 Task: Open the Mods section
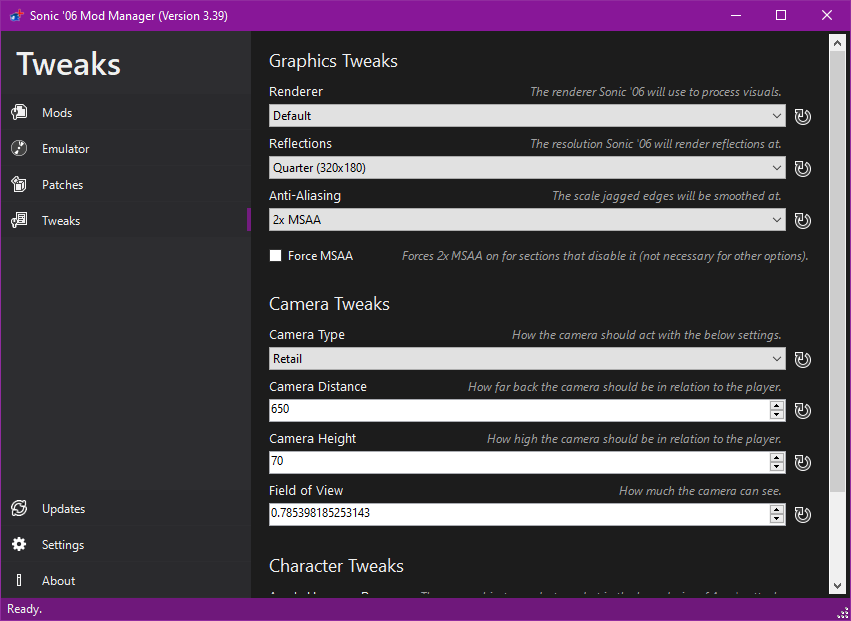pos(125,112)
